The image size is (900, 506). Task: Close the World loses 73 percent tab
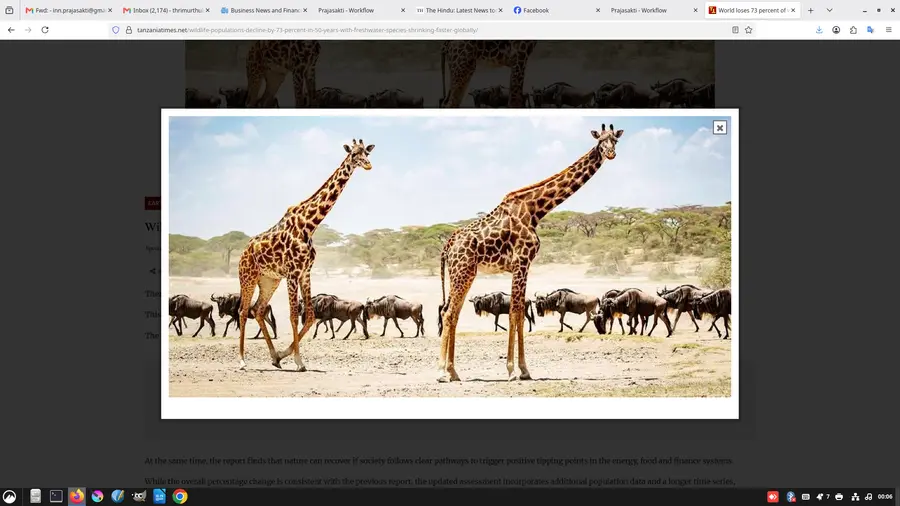click(x=793, y=10)
